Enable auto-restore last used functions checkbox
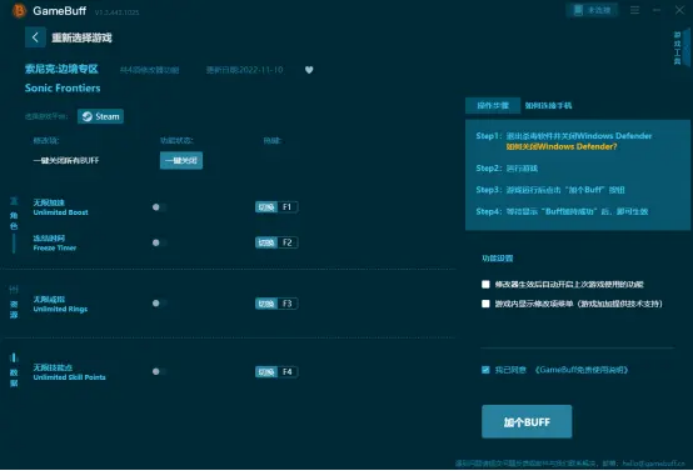693x472 pixels. (x=486, y=284)
